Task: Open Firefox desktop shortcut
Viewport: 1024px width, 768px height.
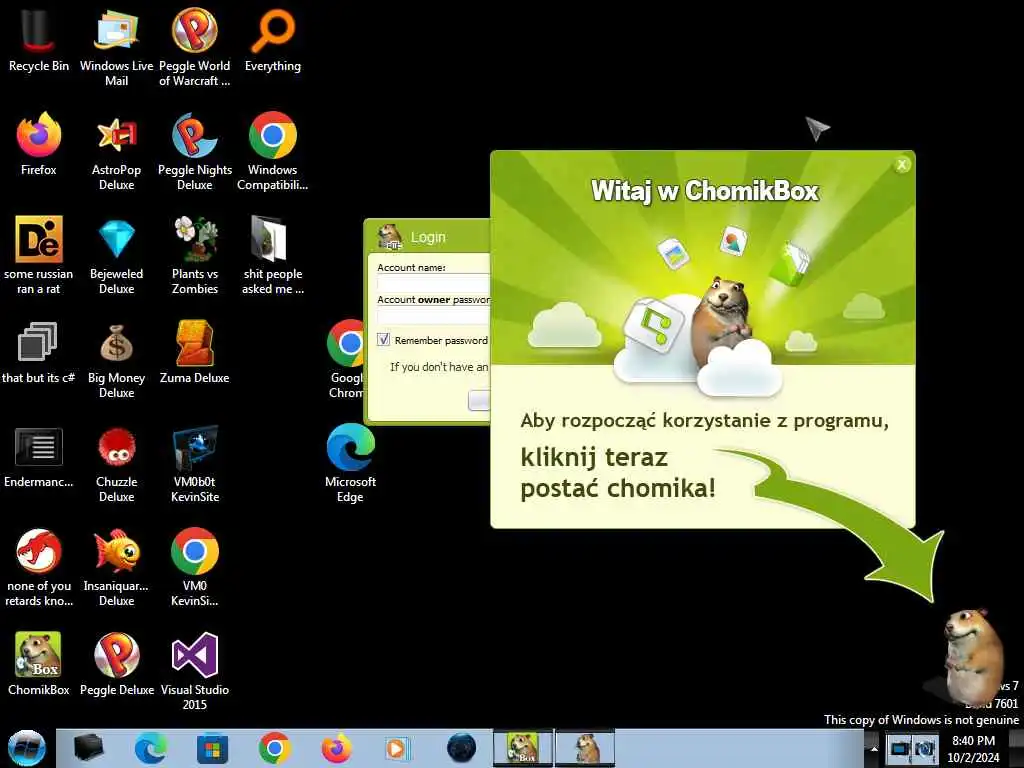Action: (39, 144)
